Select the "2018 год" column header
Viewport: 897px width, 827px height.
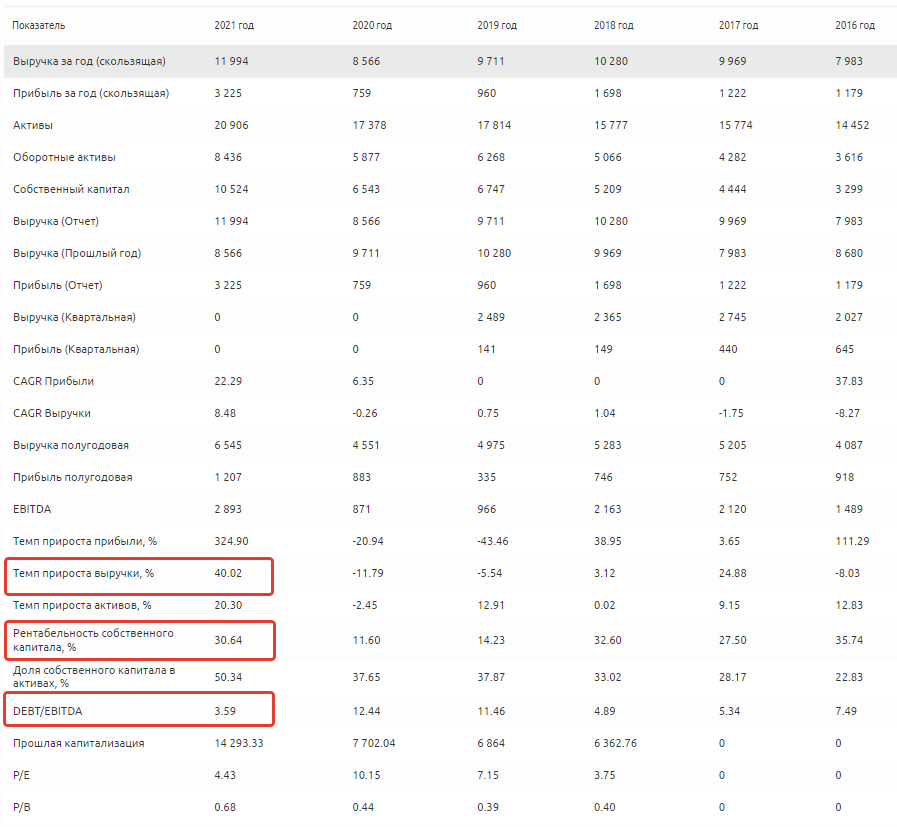click(613, 25)
